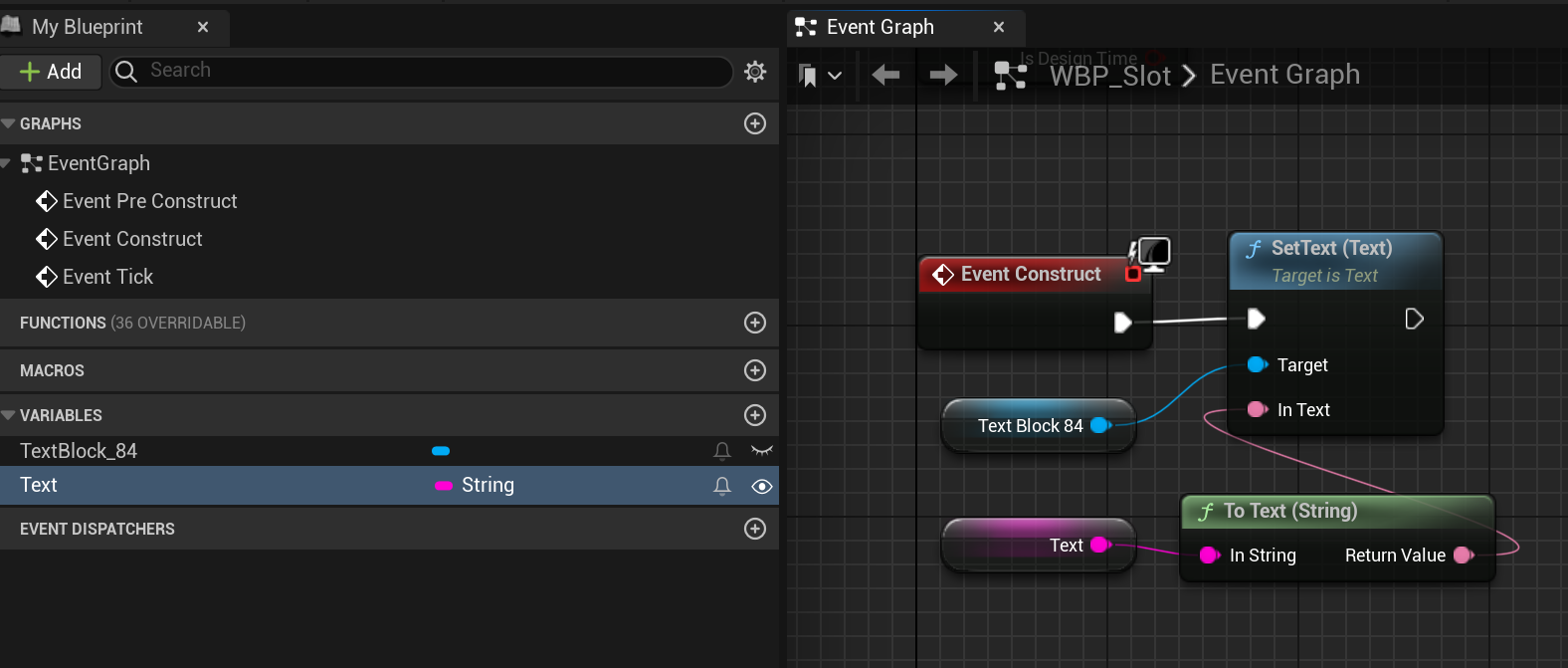Click the Text Block 84 output pin

pyautogui.click(x=1100, y=425)
